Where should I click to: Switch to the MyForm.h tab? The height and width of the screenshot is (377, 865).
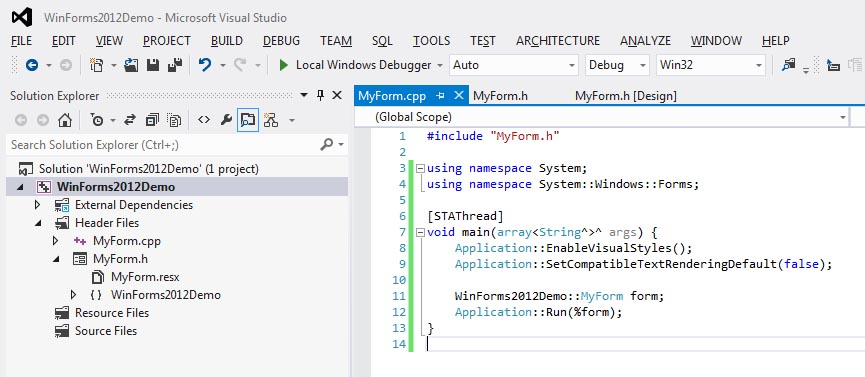(x=500, y=96)
